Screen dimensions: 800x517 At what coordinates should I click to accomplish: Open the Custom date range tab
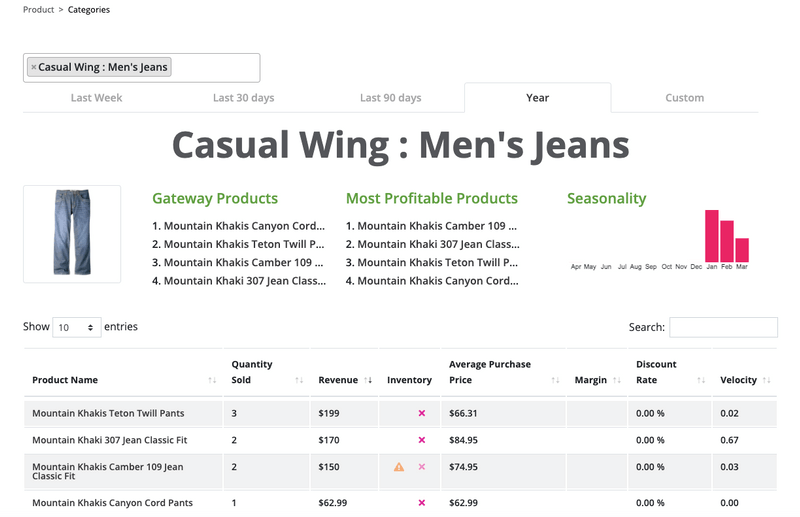(685, 98)
